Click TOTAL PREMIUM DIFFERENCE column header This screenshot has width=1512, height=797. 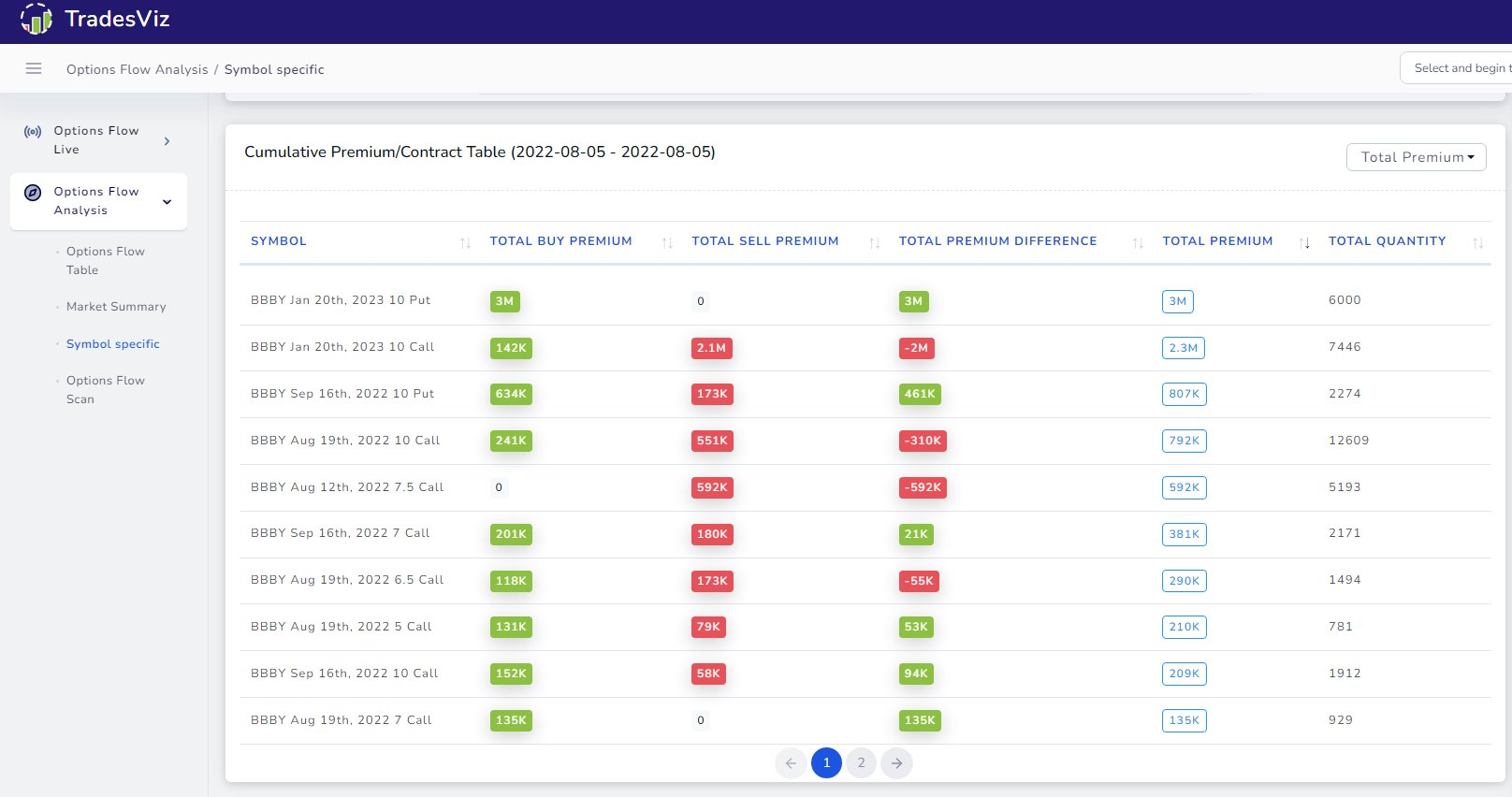tap(998, 241)
